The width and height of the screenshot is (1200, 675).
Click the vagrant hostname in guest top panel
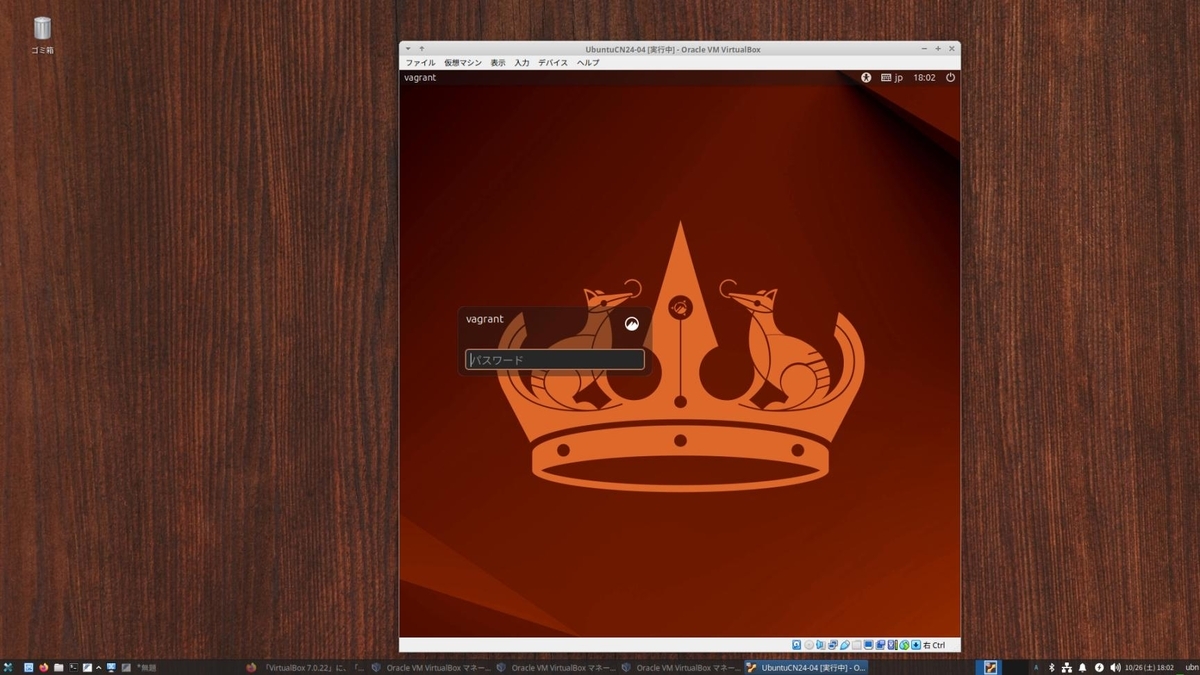420,77
